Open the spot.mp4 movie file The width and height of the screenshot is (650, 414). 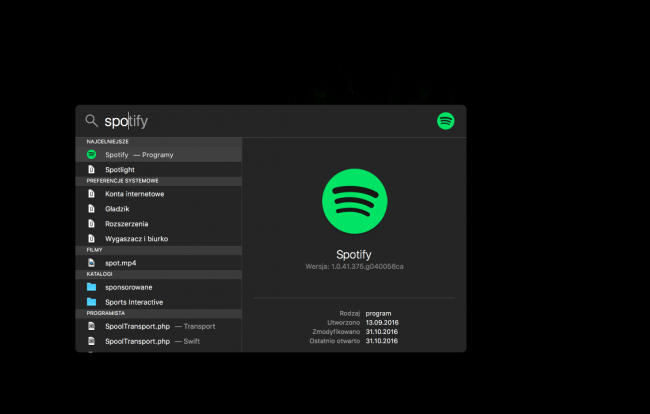[159, 263]
